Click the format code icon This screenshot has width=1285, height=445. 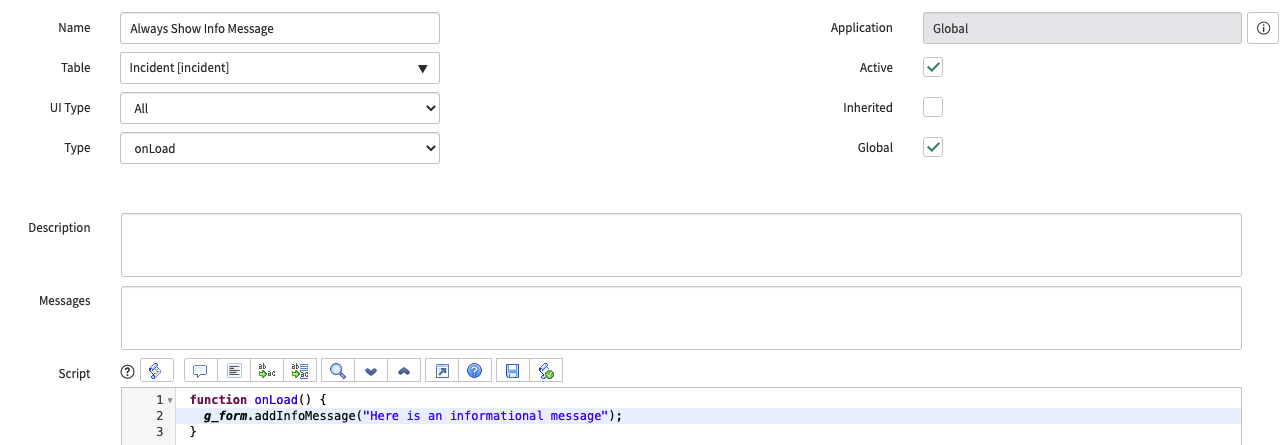click(x=234, y=371)
